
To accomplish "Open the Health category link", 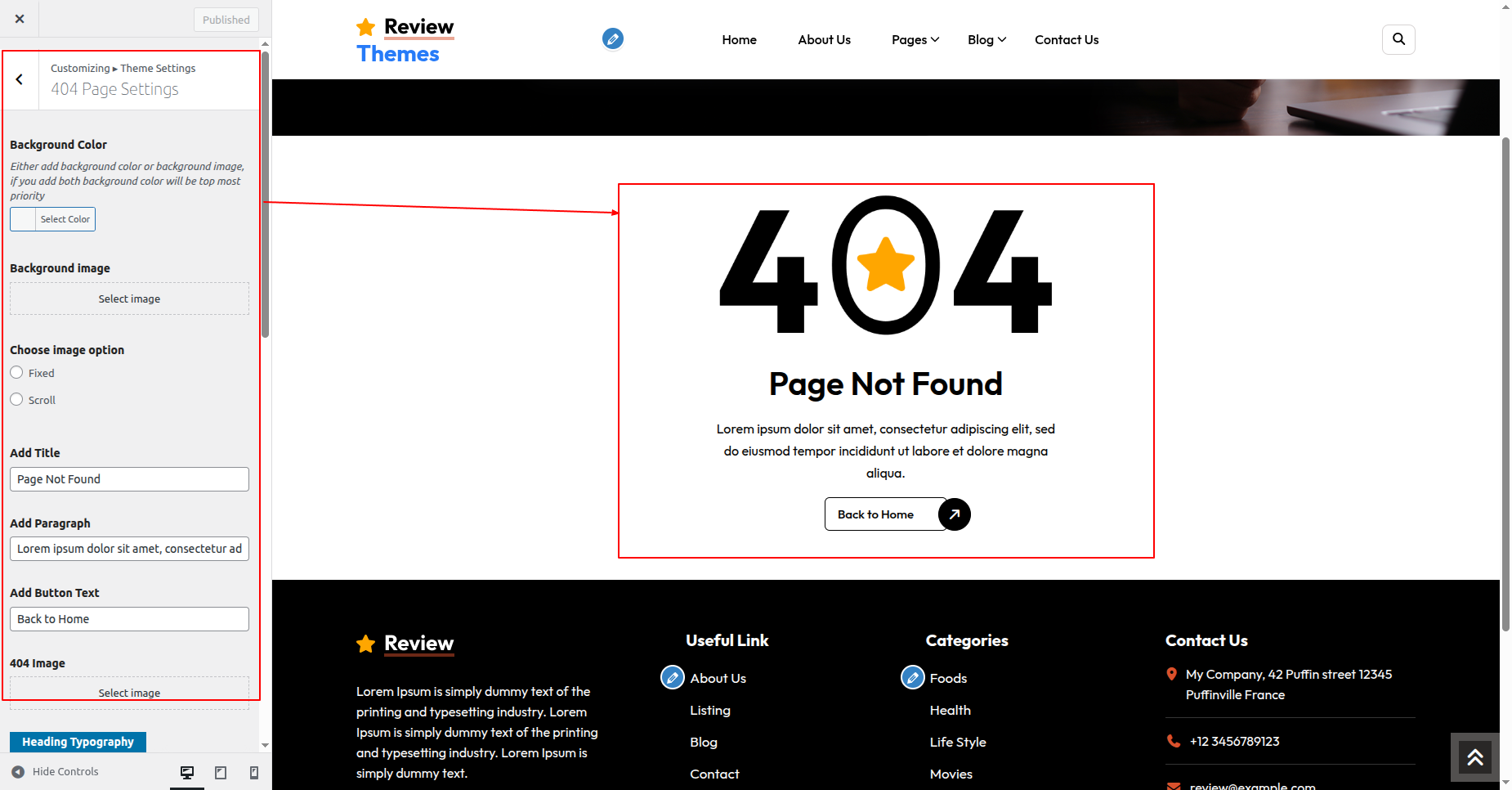I will click(951, 711).
